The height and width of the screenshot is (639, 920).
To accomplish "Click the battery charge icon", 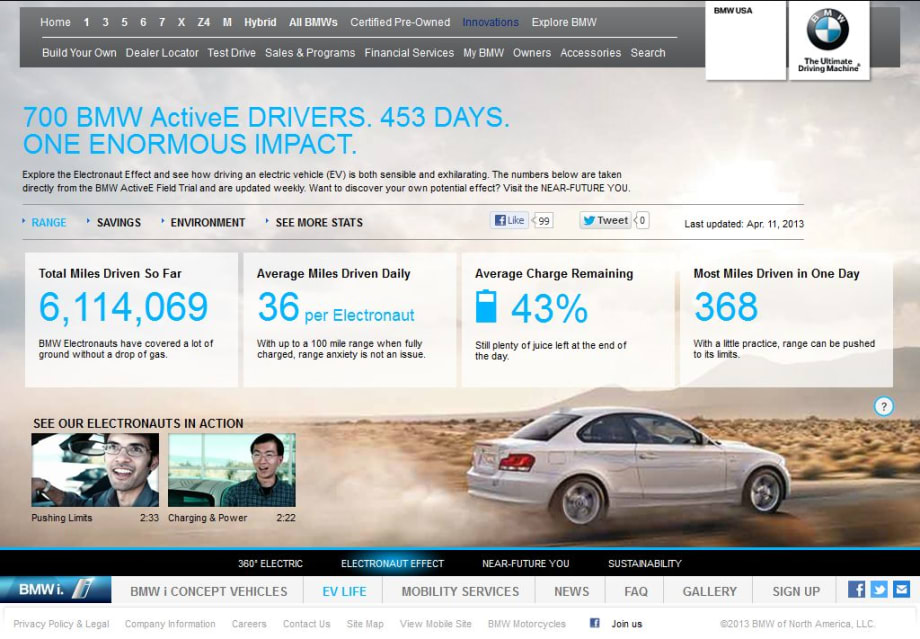I will (486, 306).
